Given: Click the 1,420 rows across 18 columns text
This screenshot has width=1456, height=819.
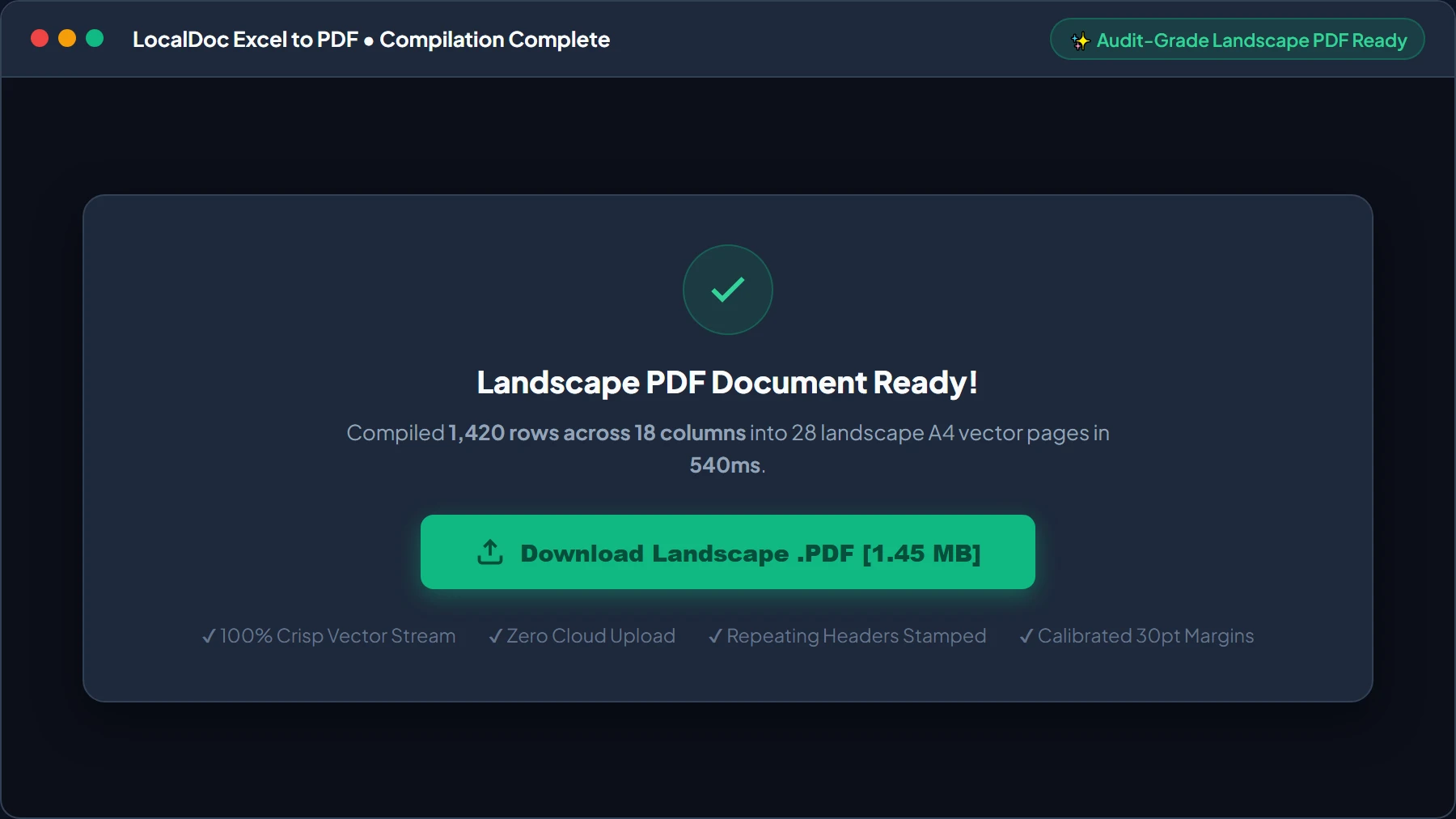Looking at the screenshot, I should [x=597, y=433].
